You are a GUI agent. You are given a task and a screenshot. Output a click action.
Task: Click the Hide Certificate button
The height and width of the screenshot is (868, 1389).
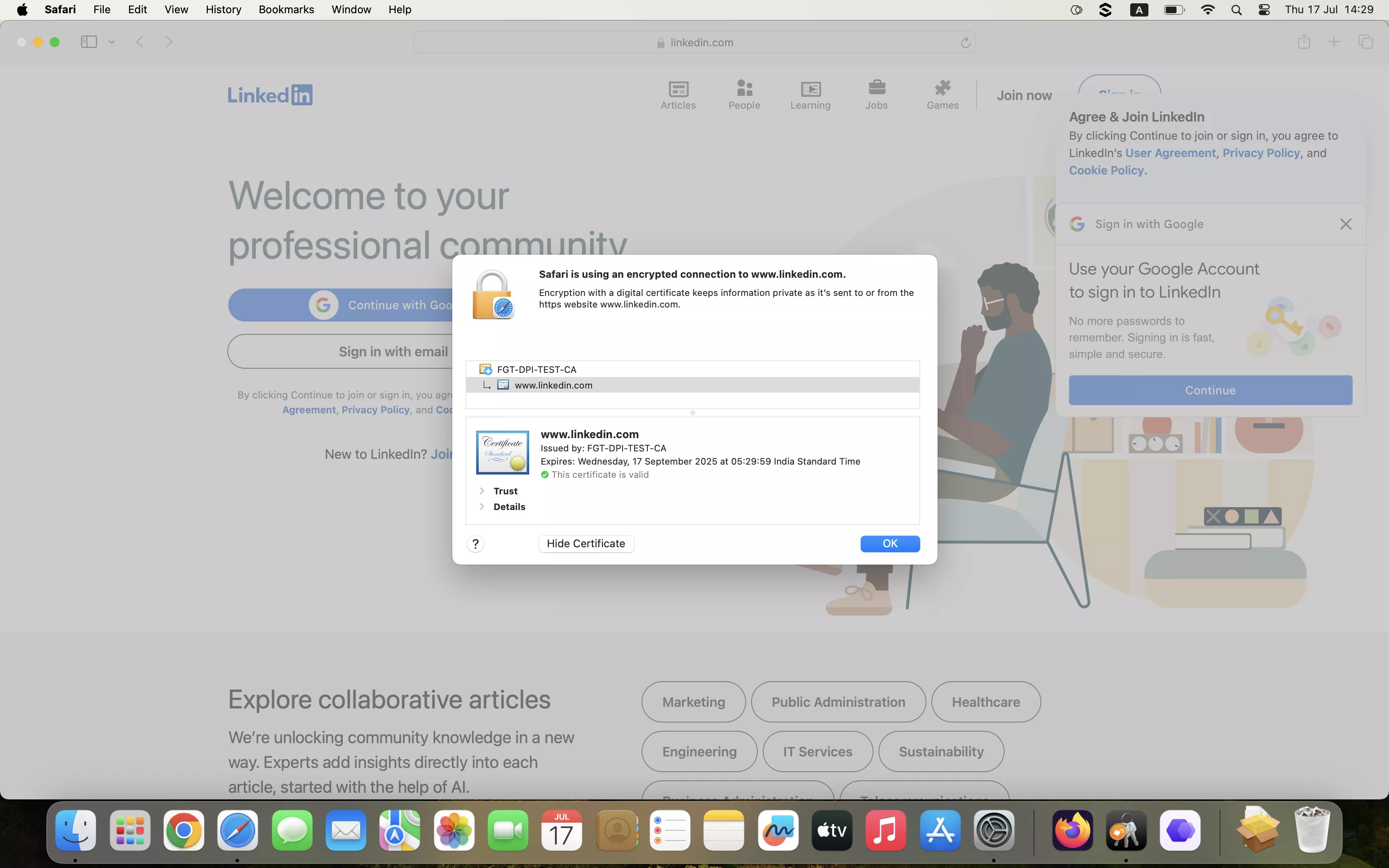(586, 544)
